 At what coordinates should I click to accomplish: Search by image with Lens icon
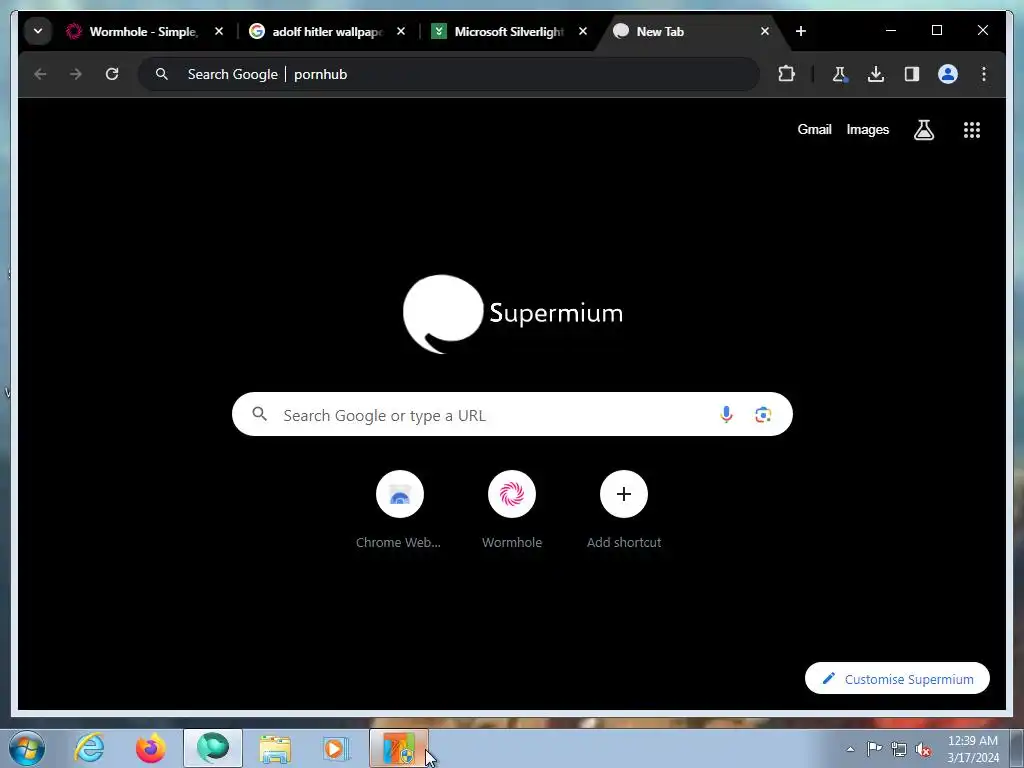coord(763,415)
